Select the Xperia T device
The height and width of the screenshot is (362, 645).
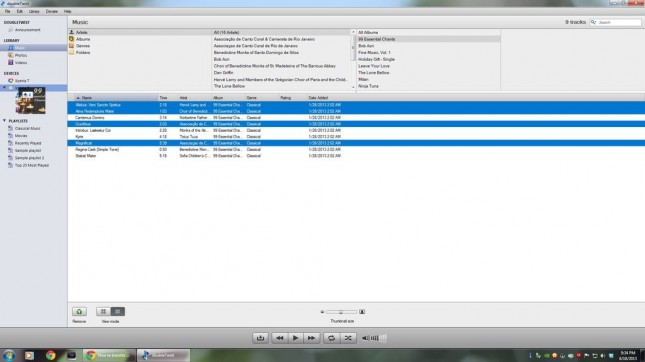[x=21, y=81]
